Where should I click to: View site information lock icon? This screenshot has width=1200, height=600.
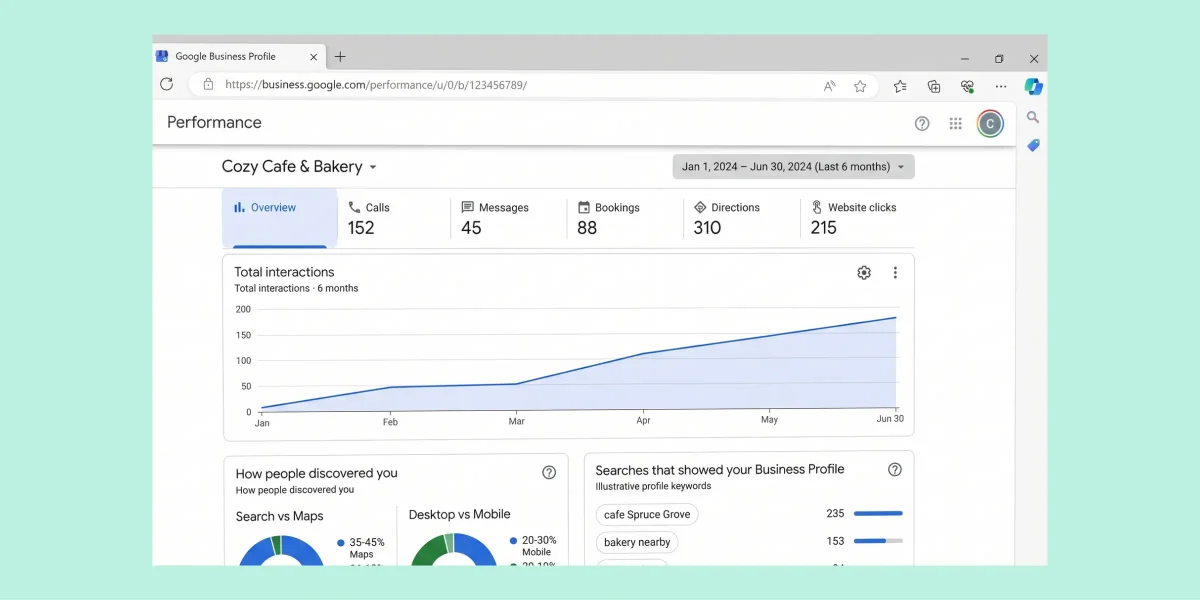[x=208, y=85]
